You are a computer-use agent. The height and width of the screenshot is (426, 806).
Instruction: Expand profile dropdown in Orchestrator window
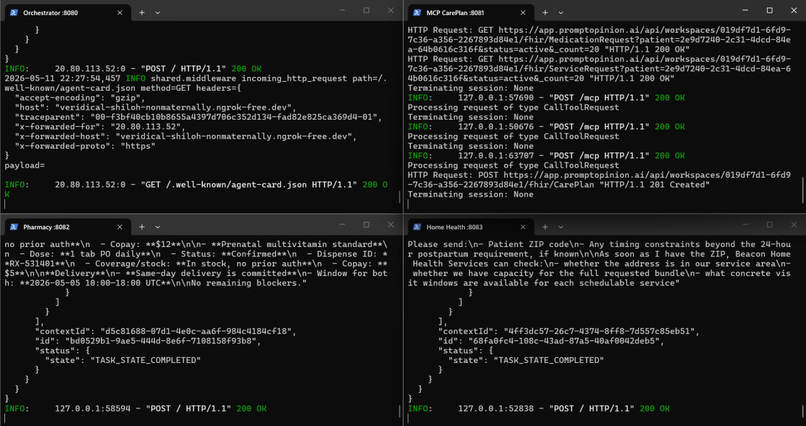pyautogui.click(x=157, y=13)
